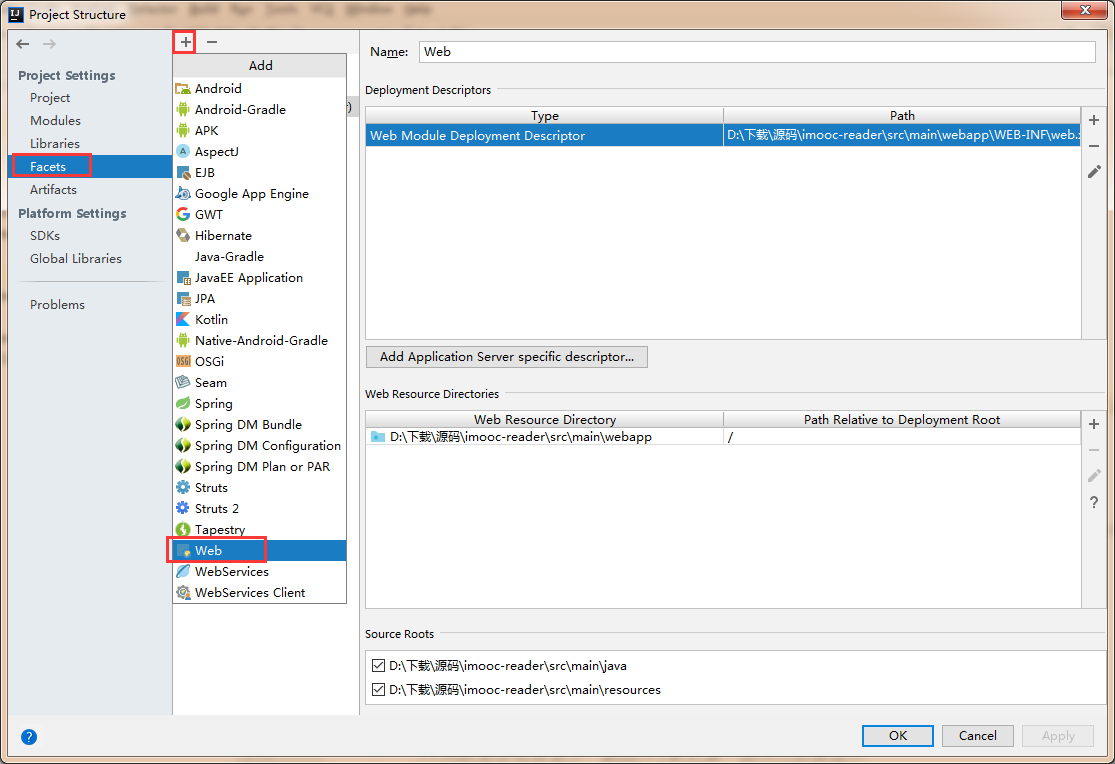Click the Name input field

point(757,52)
